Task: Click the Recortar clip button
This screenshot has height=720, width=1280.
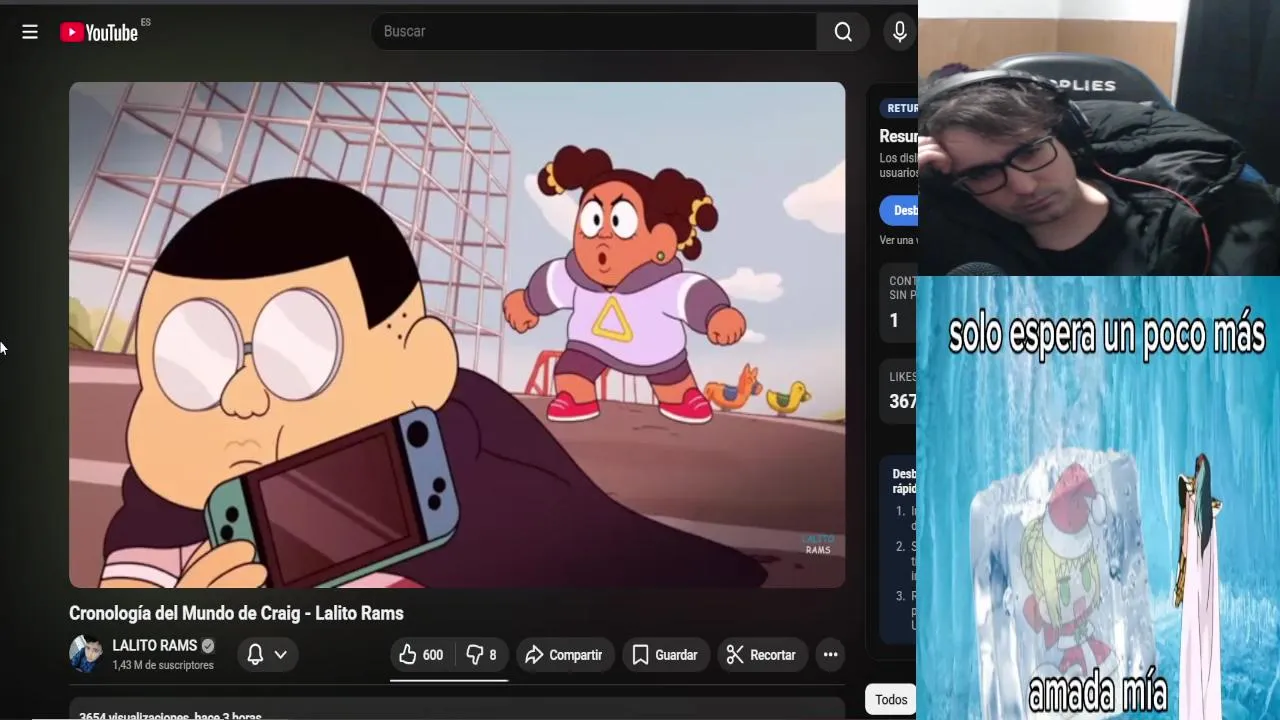Action: pyautogui.click(x=761, y=655)
